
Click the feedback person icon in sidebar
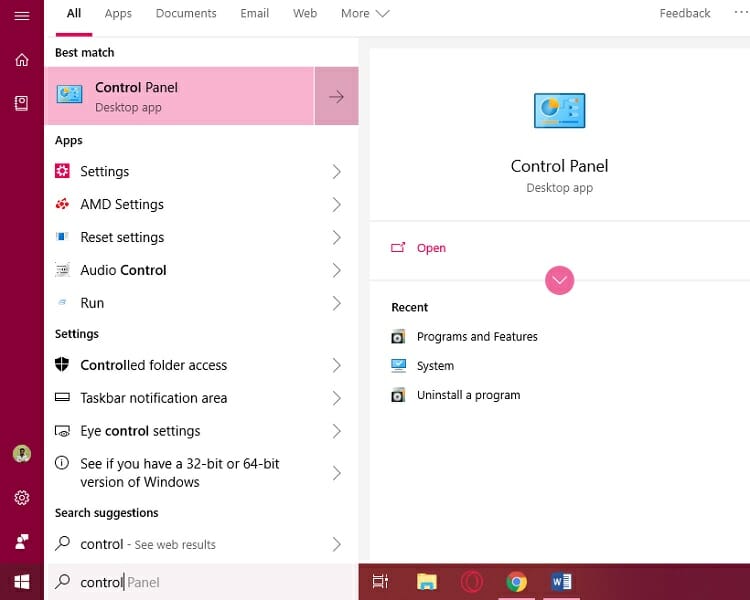[22, 541]
